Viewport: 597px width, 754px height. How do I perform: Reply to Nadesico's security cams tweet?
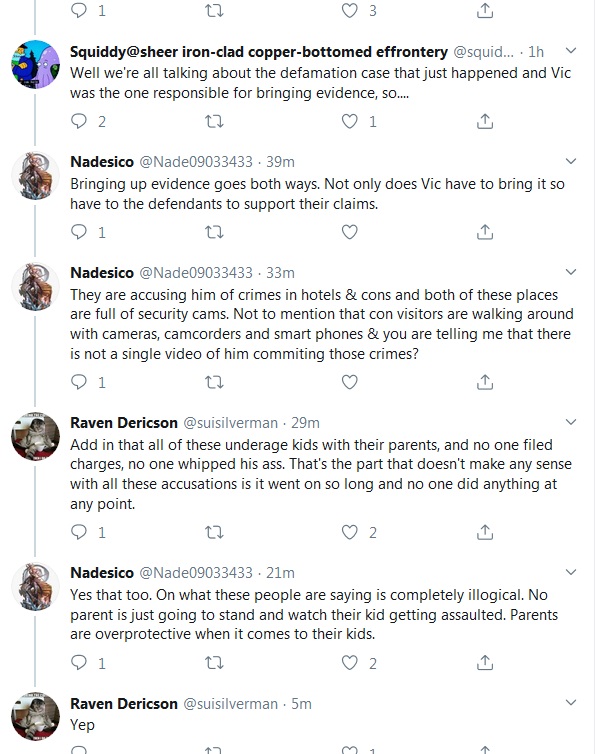click(79, 382)
